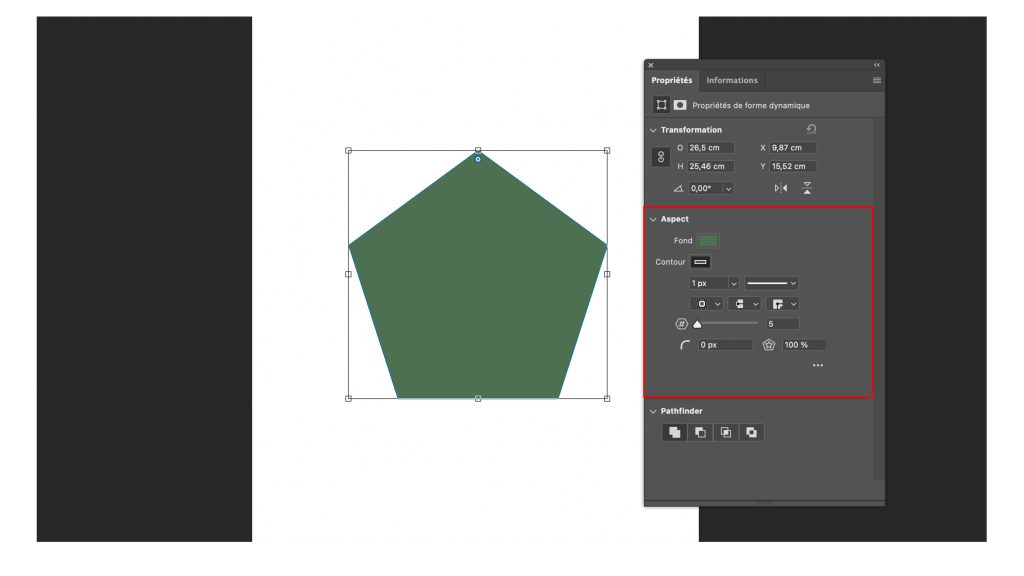Open the Contour stroke color swatch
The width and height of the screenshot is (1024, 576).
[x=700, y=262]
